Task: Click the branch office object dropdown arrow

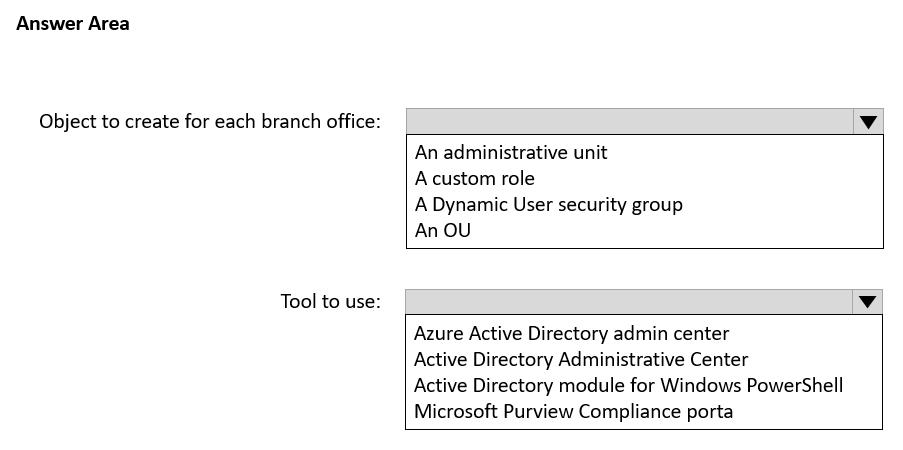Action: pos(868,122)
